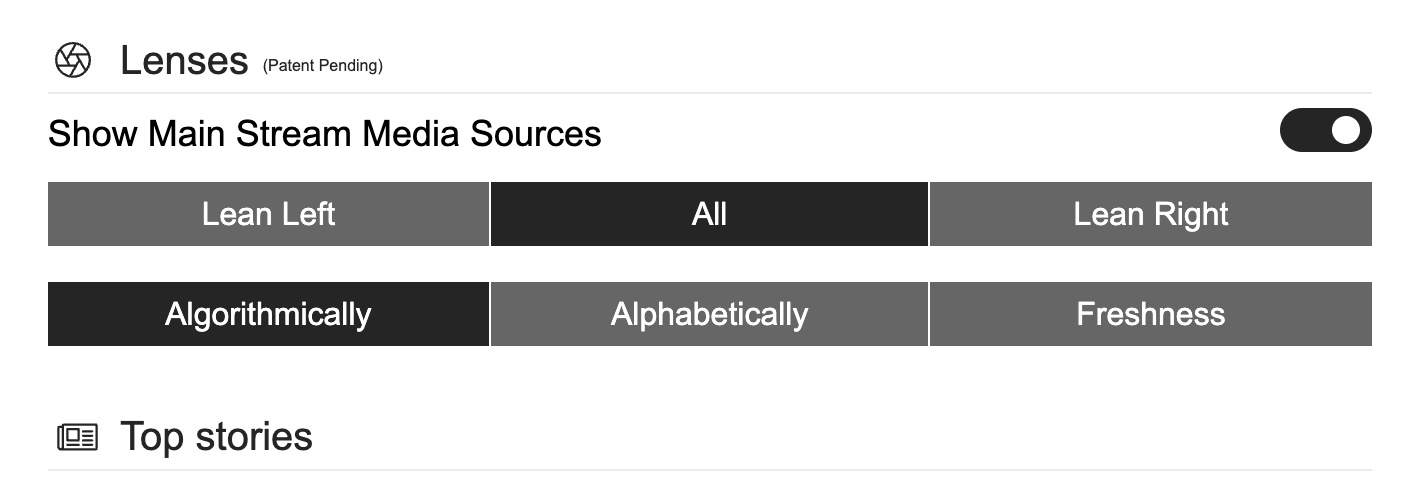1422x502 pixels.
Task: Click the dark track of the media switch
Action: 1302,130
